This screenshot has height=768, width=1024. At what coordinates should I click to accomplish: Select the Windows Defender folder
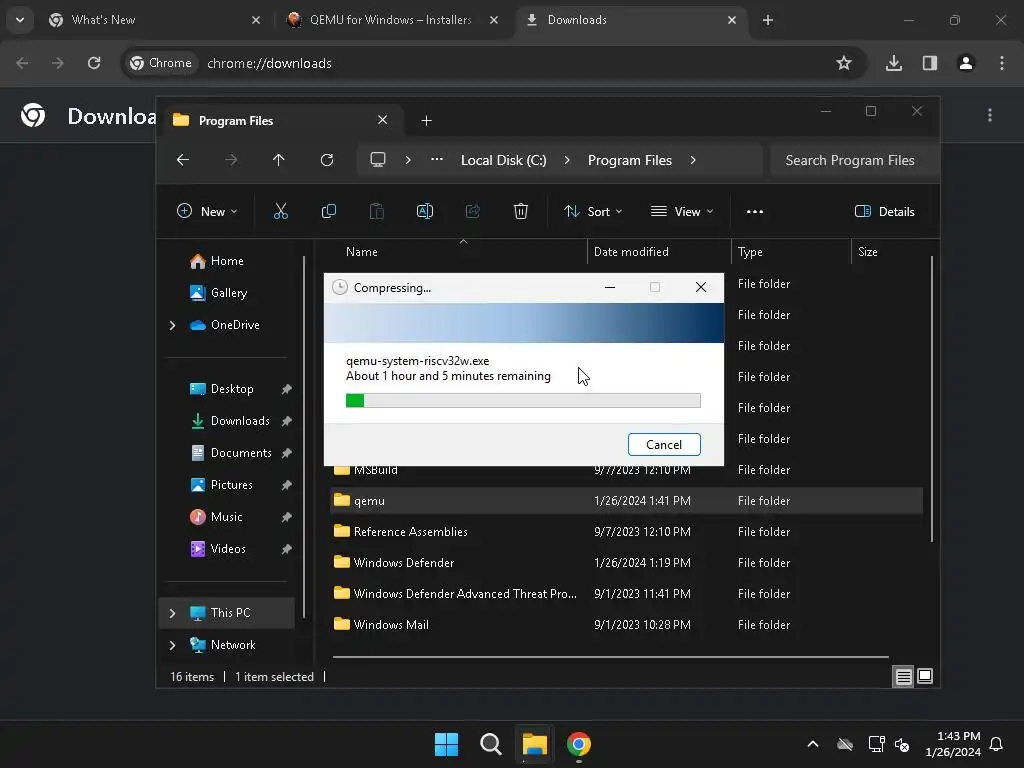(626, 563)
